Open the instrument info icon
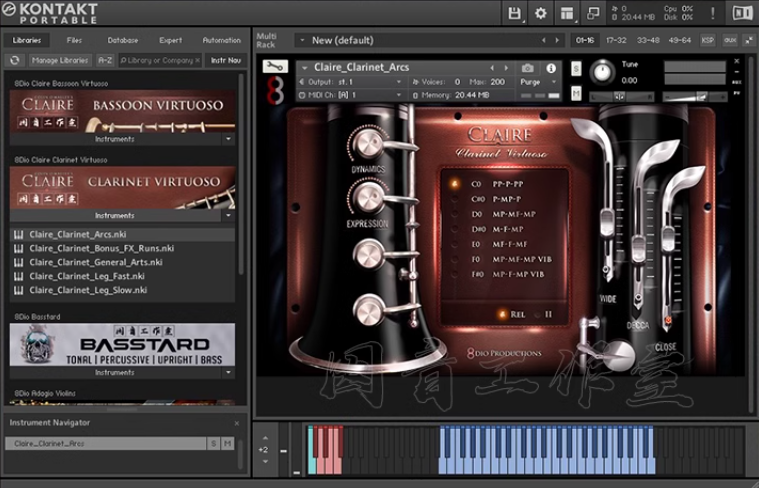759x488 pixels. coord(551,68)
